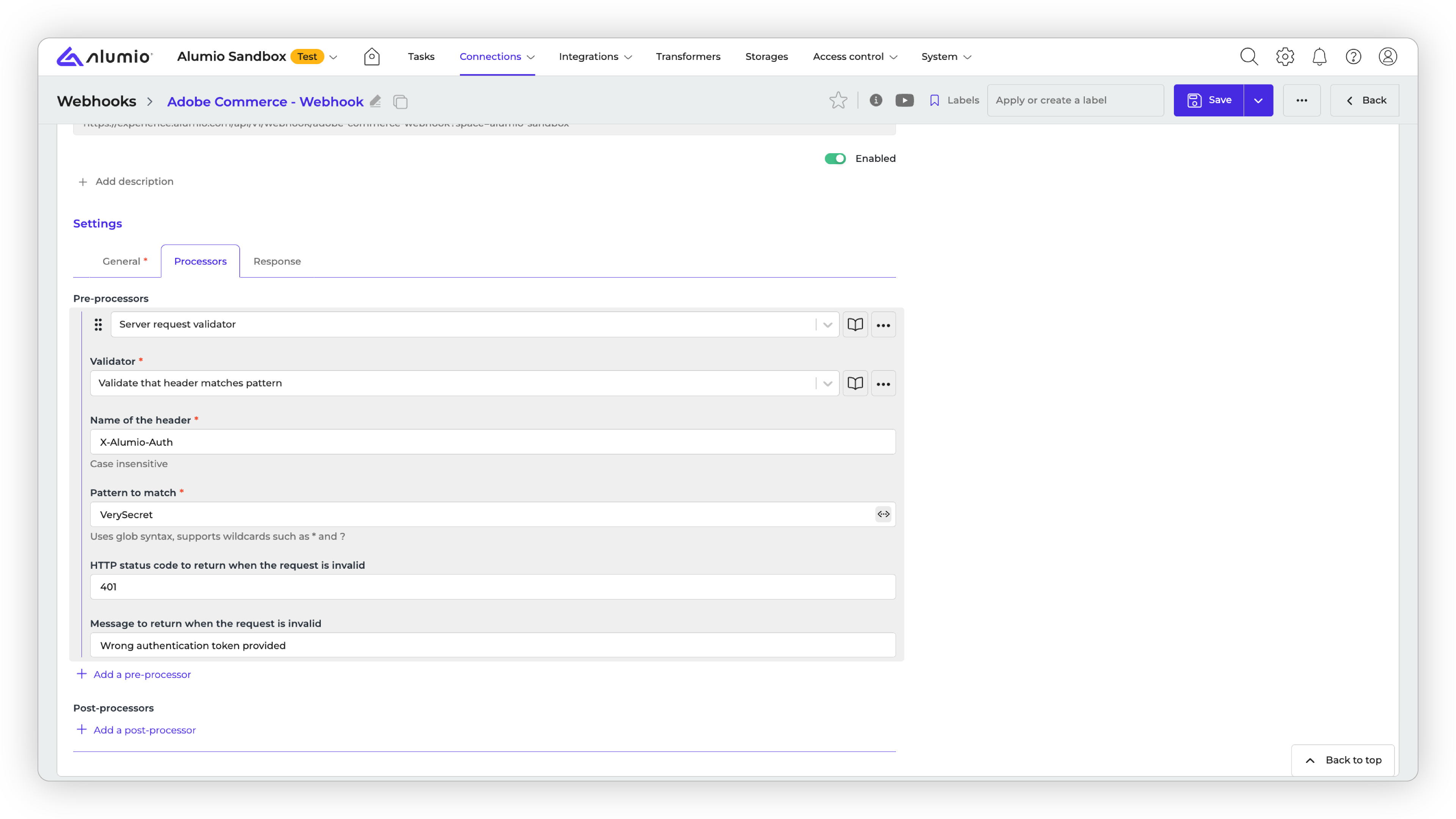Click the Name of the header field
The image size is (1456, 819).
tap(492, 442)
